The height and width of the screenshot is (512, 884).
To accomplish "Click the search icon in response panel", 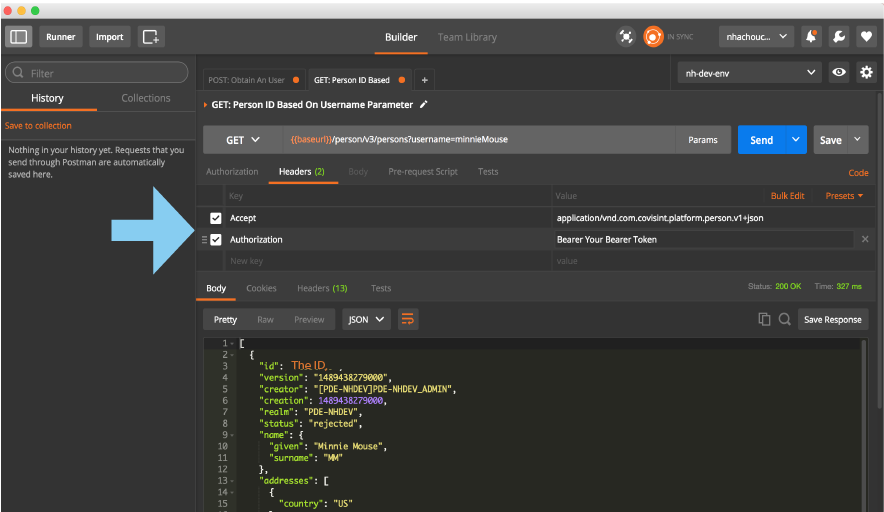I will point(785,319).
